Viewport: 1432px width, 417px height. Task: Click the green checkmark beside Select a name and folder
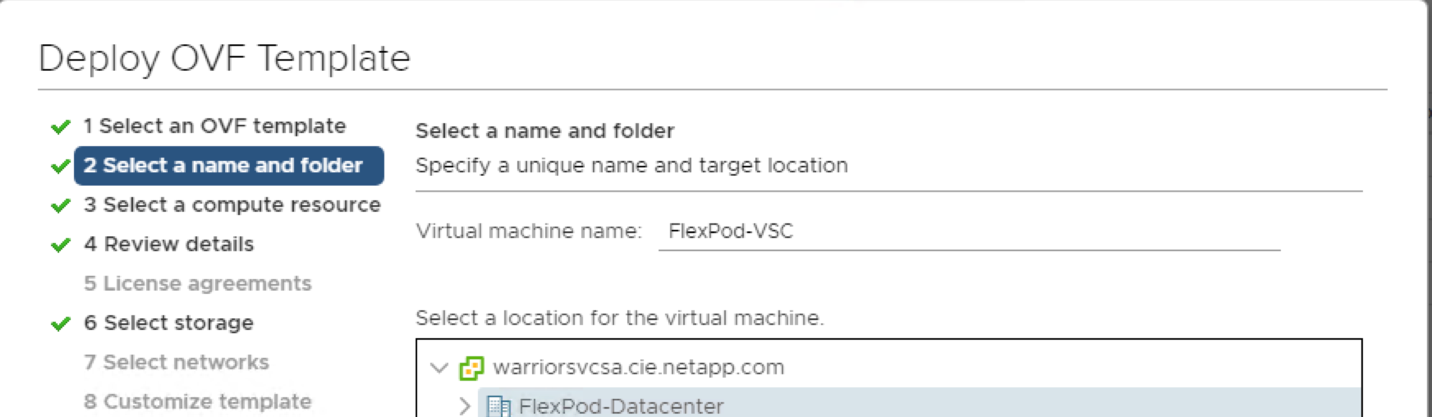point(61,167)
